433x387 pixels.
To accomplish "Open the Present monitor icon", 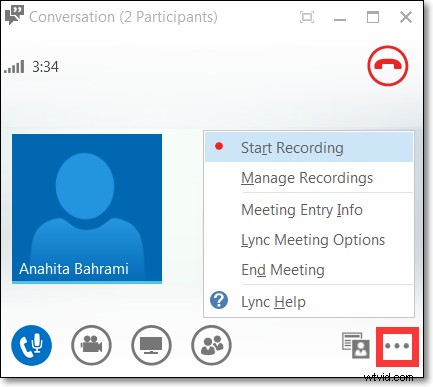I will (151, 345).
